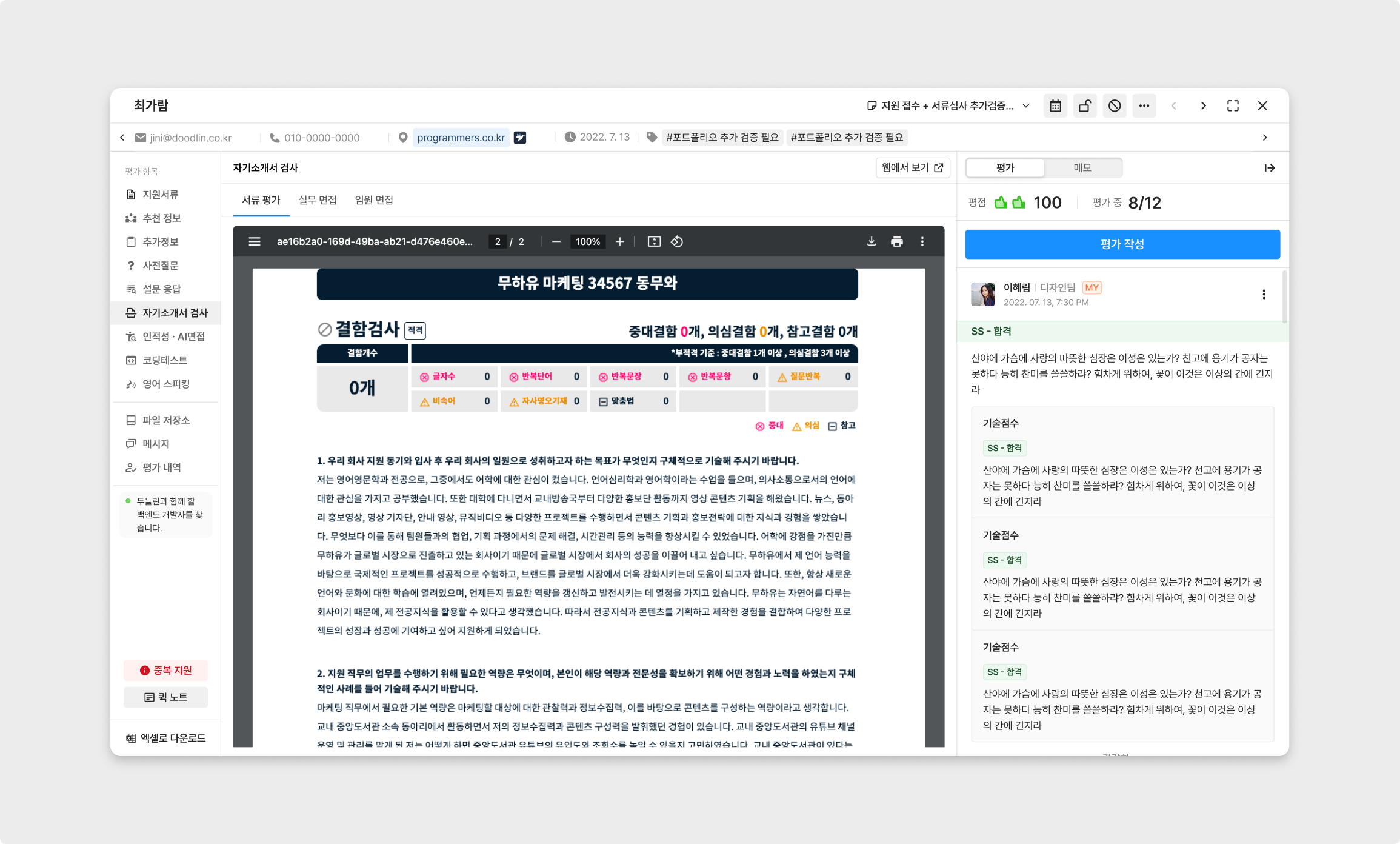
Task: Click 웹에서 보기 button
Action: [x=912, y=168]
